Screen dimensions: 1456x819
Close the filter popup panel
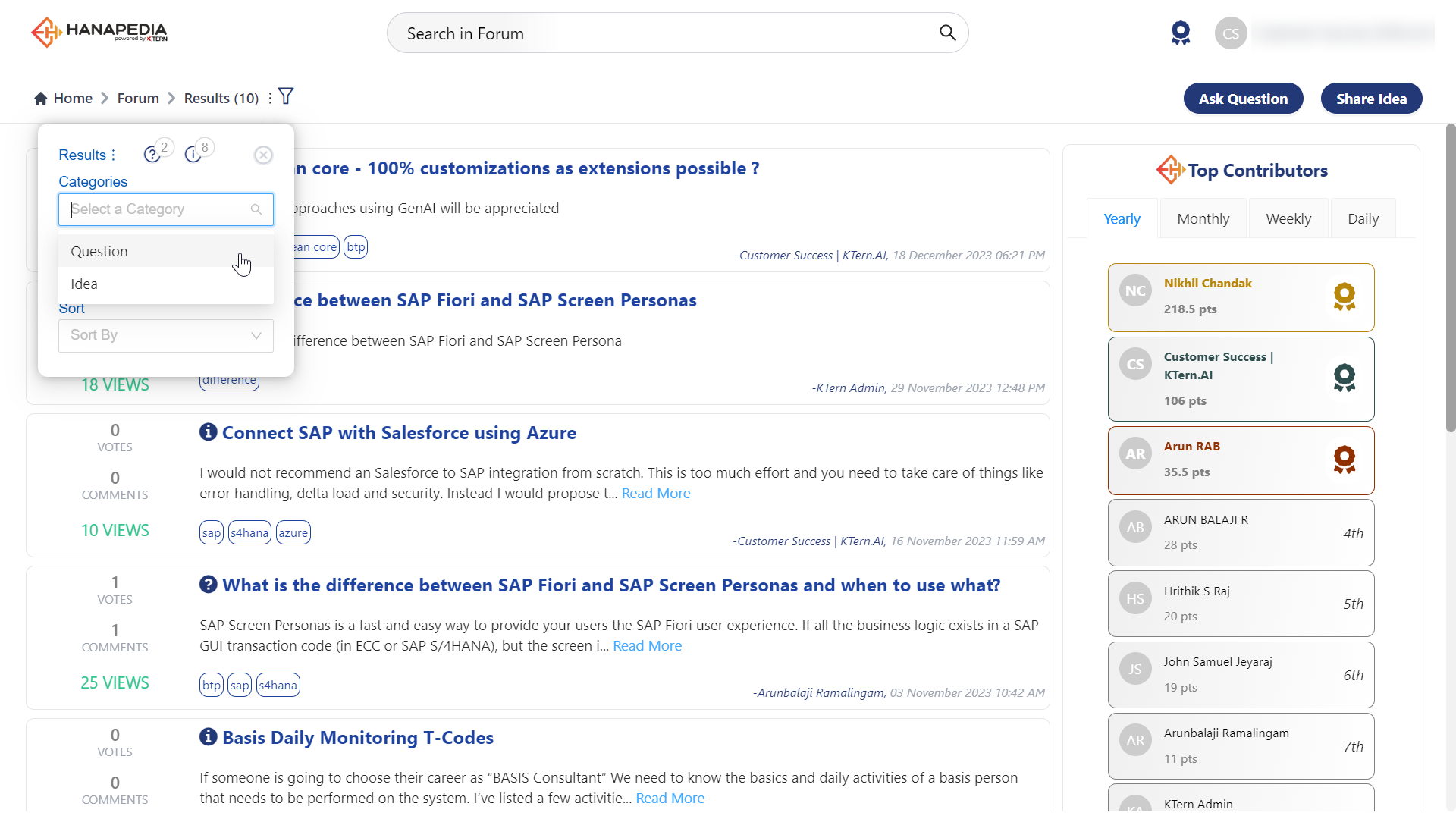point(263,155)
